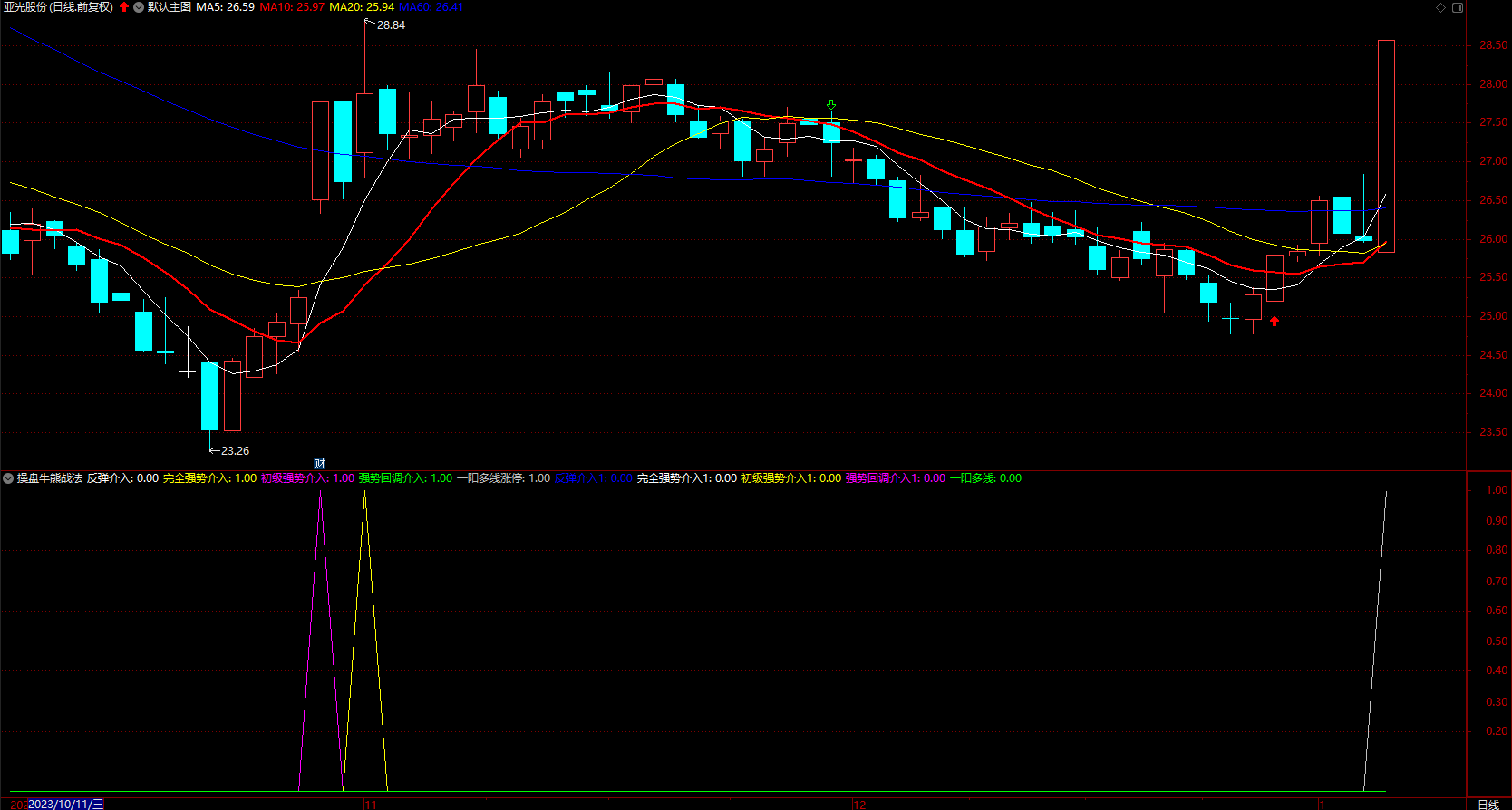Viewport: 1512px width, 810px height.
Task: Click the 0.20 indicator axis label
Action: (1497, 731)
